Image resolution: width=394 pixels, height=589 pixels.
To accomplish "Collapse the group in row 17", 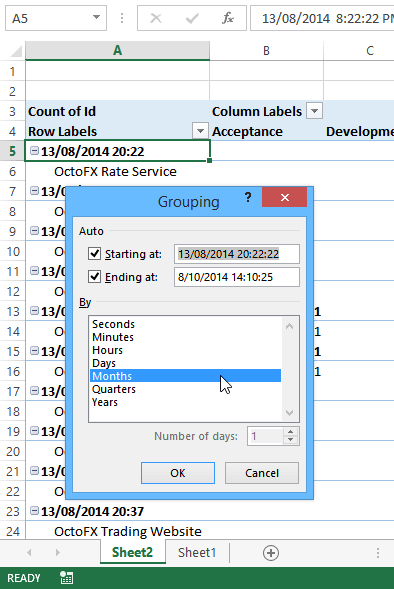I will pyautogui.click(x=34, y=391).
